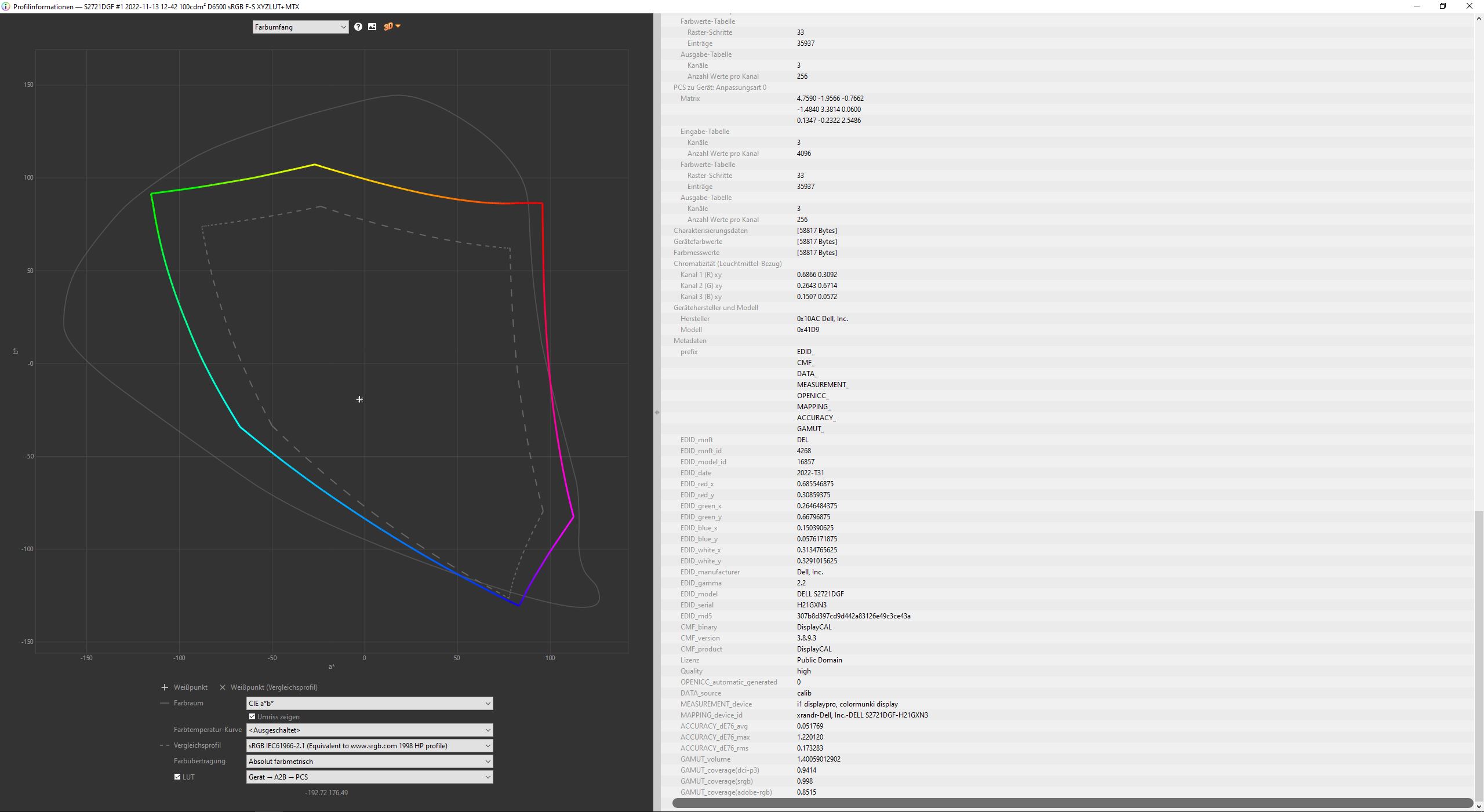Click the horizontal scrollbar of info panel

[1072, 803]
